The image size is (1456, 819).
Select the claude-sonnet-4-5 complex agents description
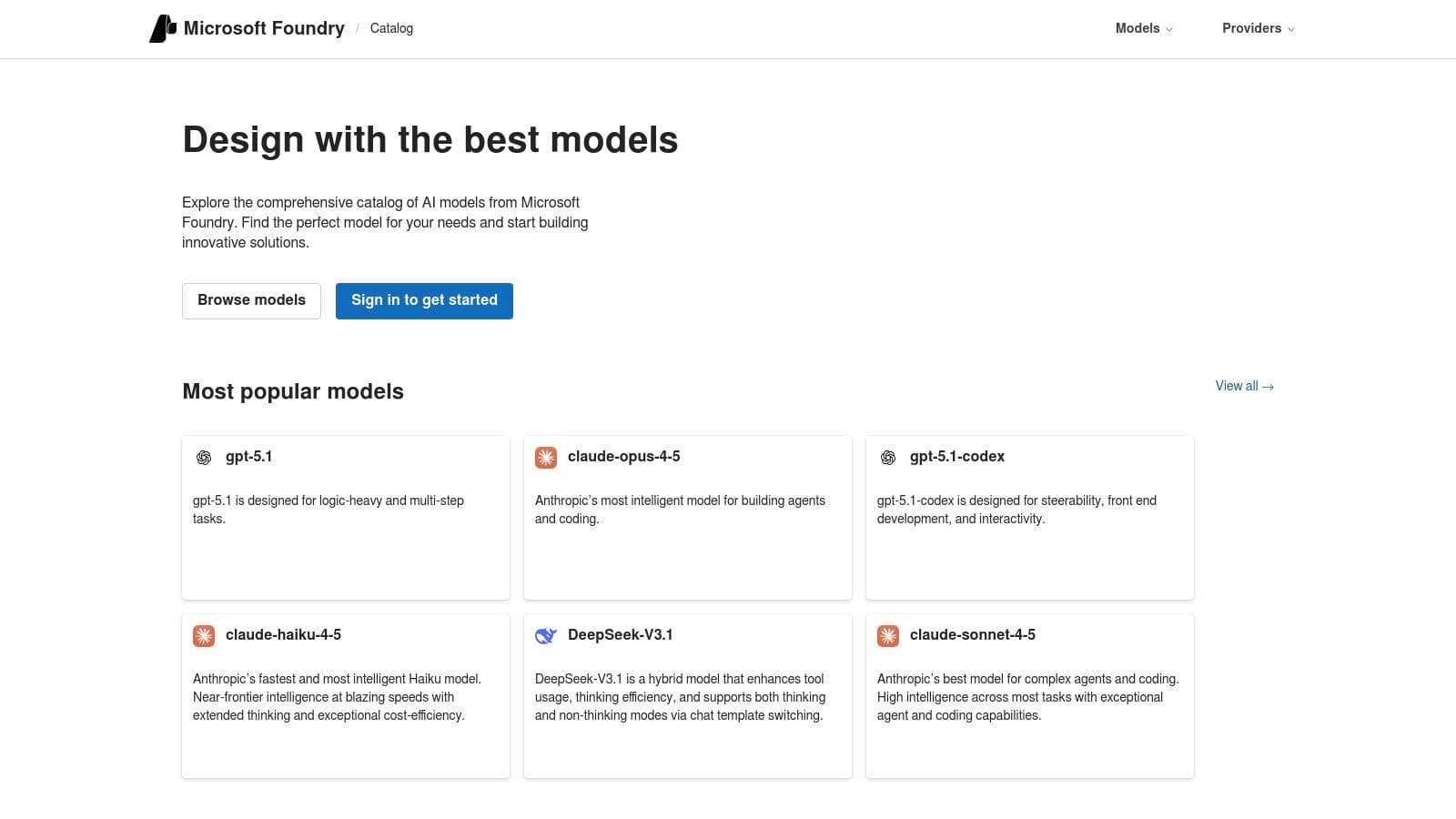1027,697
